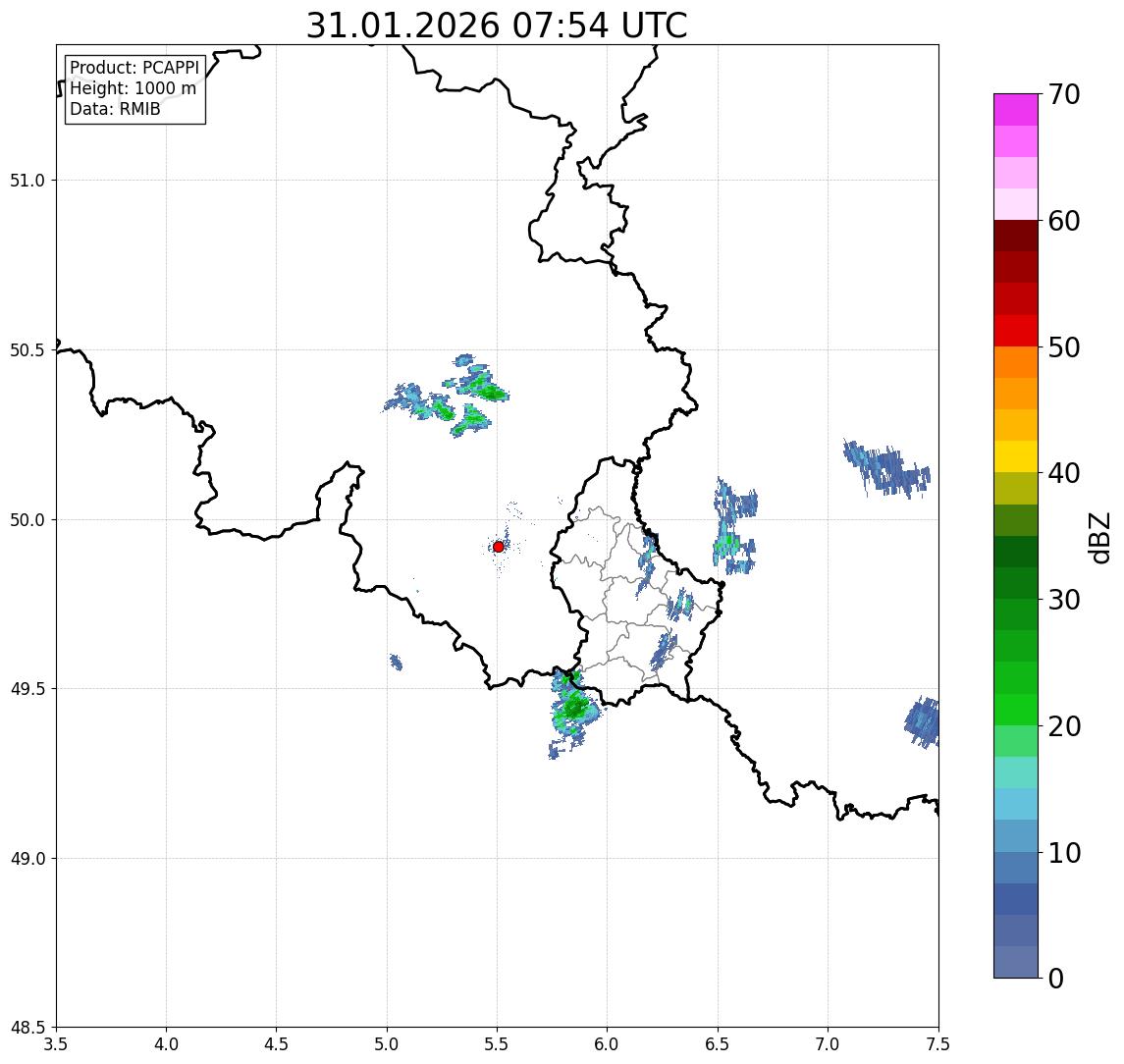Click the longitude axis label 5.0
Screen dimensions: 1124x1064
(387, 1044)
